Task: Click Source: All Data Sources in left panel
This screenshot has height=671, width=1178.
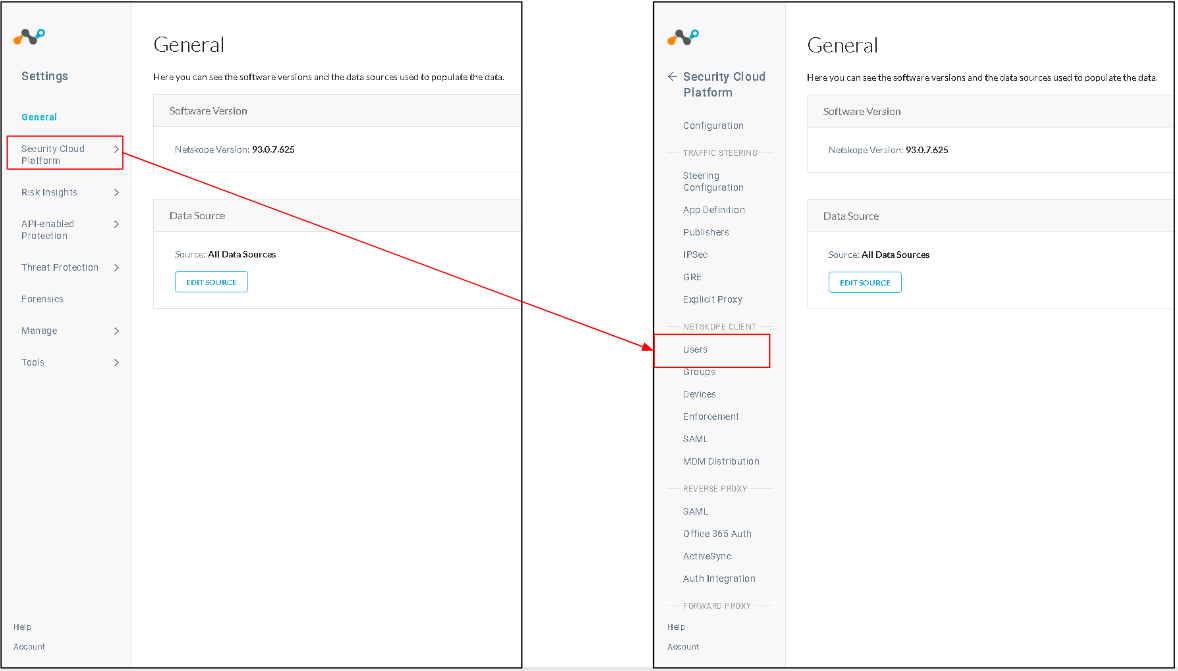Action: coord(225,254)
